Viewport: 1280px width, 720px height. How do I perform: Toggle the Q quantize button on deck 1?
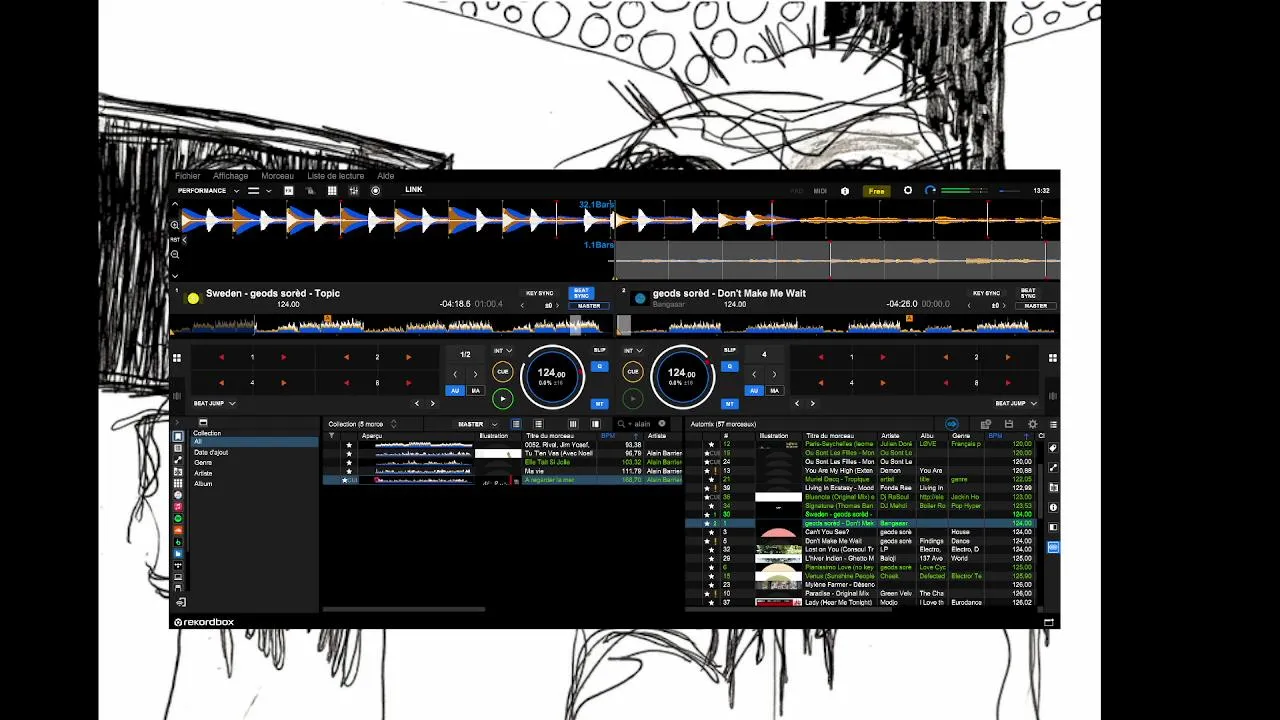[x=600, y=366]
